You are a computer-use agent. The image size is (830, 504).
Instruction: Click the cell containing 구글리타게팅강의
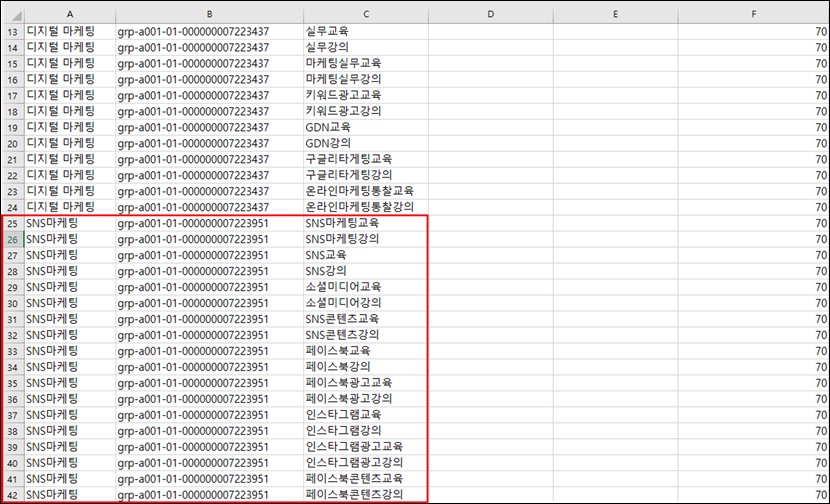pos(366,175)
